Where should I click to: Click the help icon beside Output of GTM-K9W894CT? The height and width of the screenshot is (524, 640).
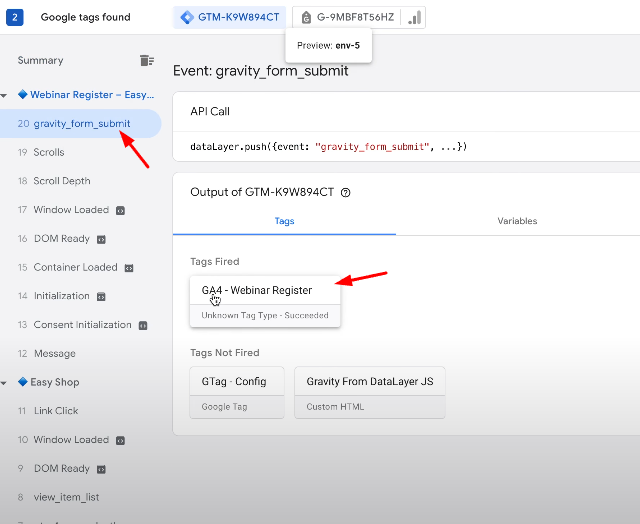coord(345,193)
